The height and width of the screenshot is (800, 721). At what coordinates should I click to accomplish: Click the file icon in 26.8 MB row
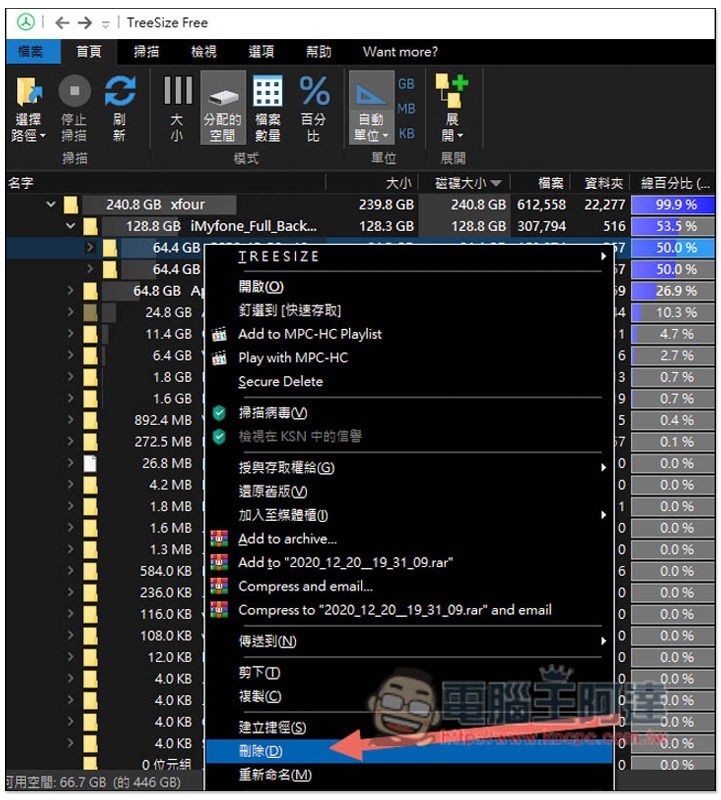(x=90, y=463)
